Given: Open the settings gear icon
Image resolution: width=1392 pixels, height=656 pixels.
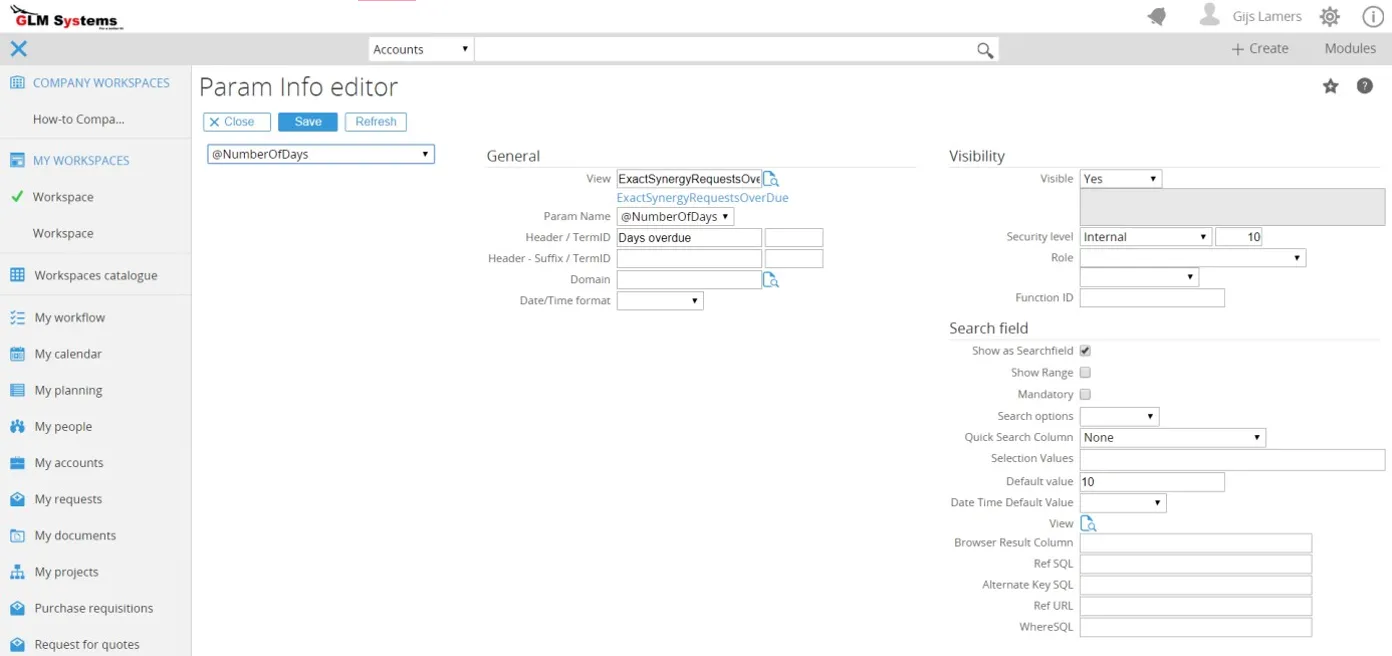Looking at the screenshot, I should pyautogui.click(x=1329, y=17).
